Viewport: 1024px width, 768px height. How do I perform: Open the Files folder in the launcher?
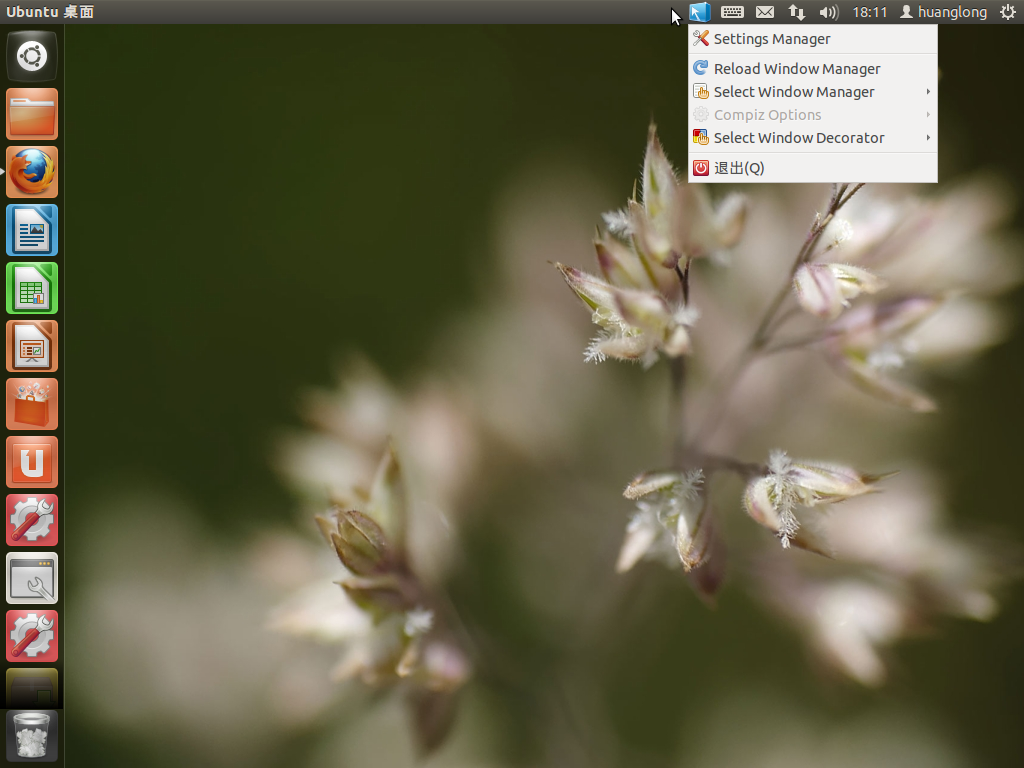pyautogui.click(x=32, y=114)
